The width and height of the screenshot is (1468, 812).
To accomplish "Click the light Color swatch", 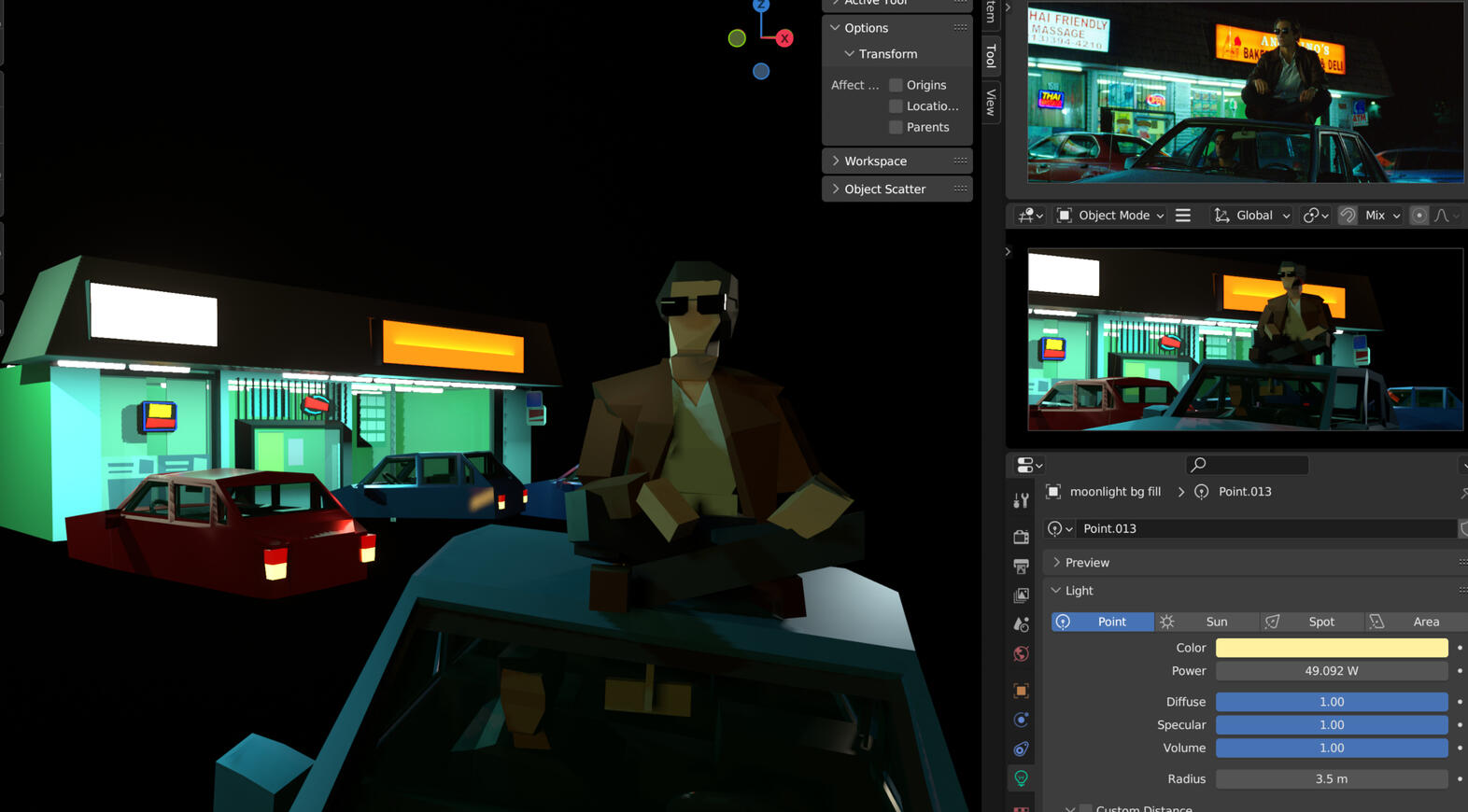I will (x=1331, y=648).
